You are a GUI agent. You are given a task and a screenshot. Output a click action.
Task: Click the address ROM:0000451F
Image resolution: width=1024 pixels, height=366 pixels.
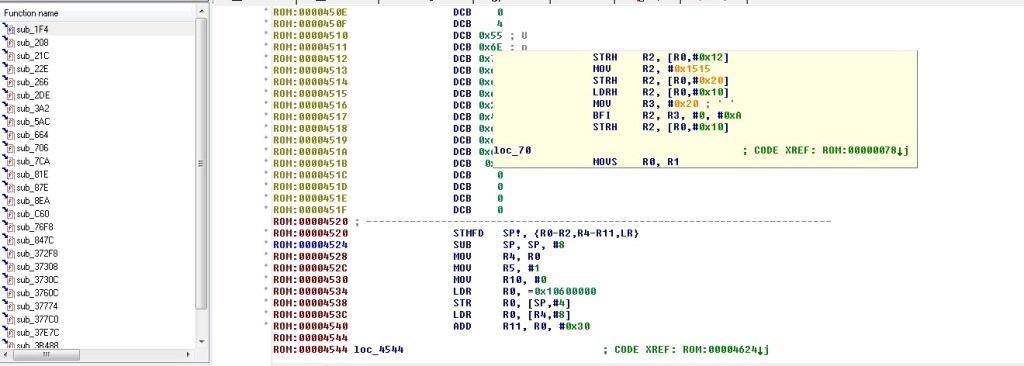311,210
